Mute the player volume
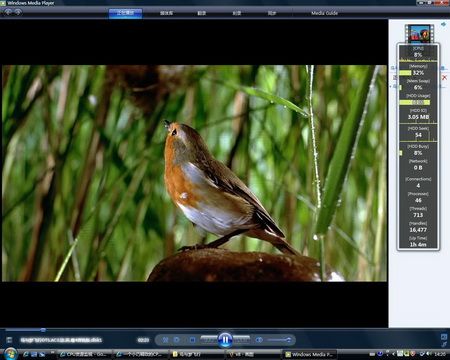Screen dimensions: 450x360 (x=259, y=340)
